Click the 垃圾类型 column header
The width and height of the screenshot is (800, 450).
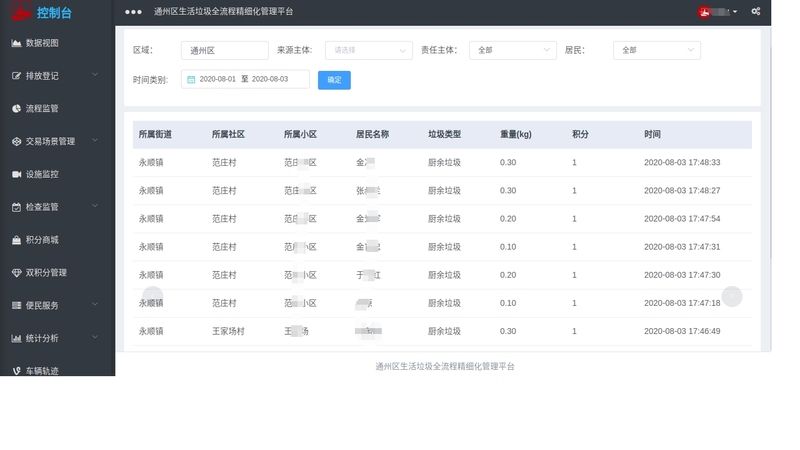[x=444, y=134]
